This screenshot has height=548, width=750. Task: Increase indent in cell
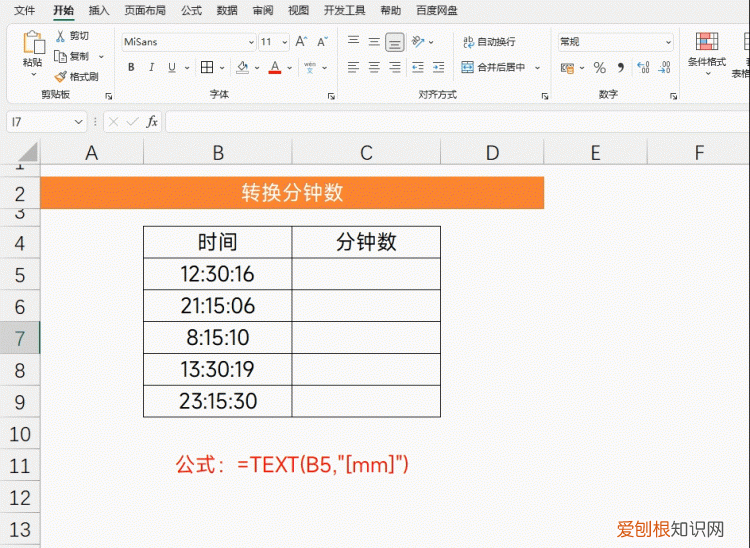click(x=438, y=67)
